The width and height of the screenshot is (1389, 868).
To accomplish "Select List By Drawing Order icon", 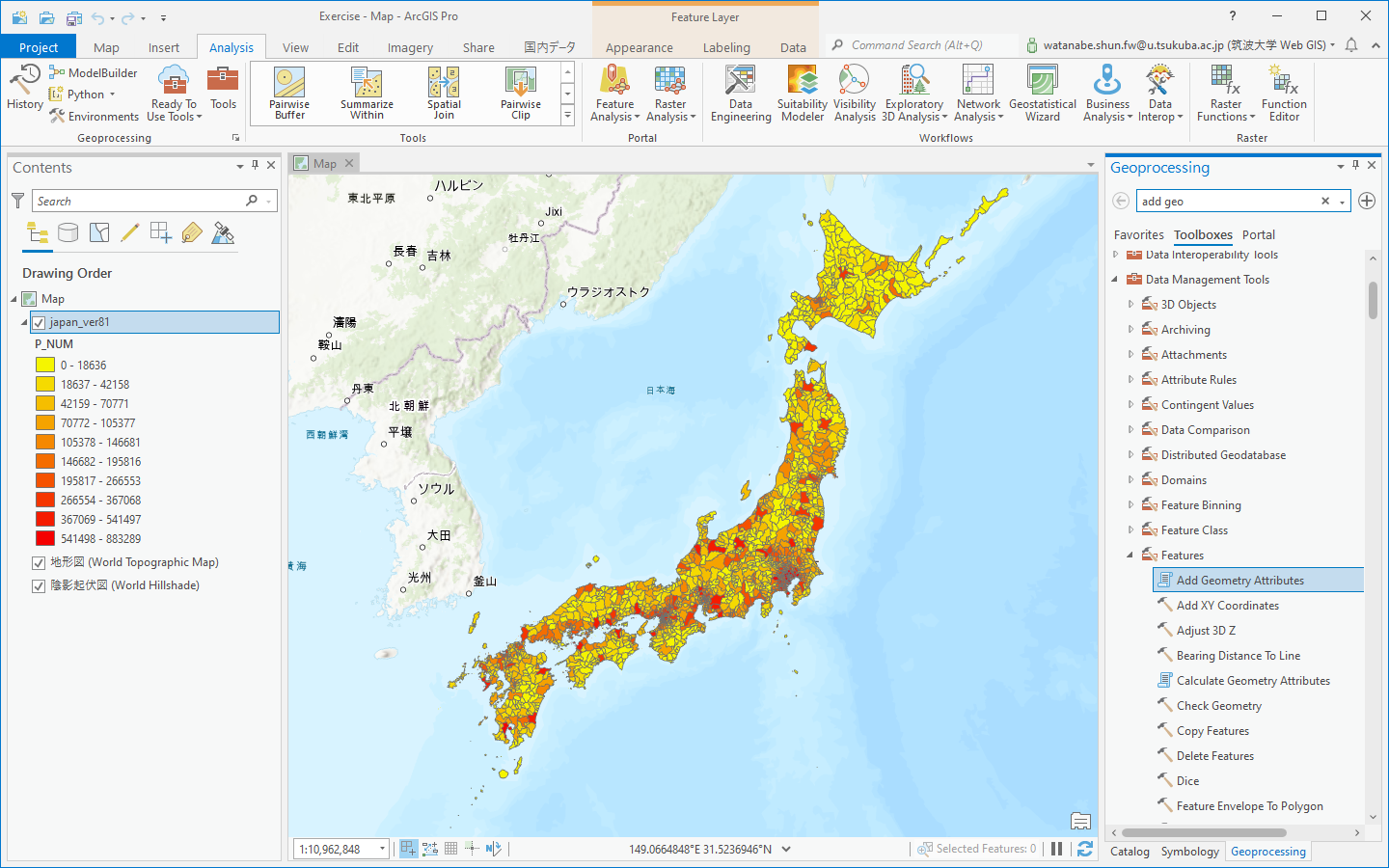I will [x=38, y=232].
